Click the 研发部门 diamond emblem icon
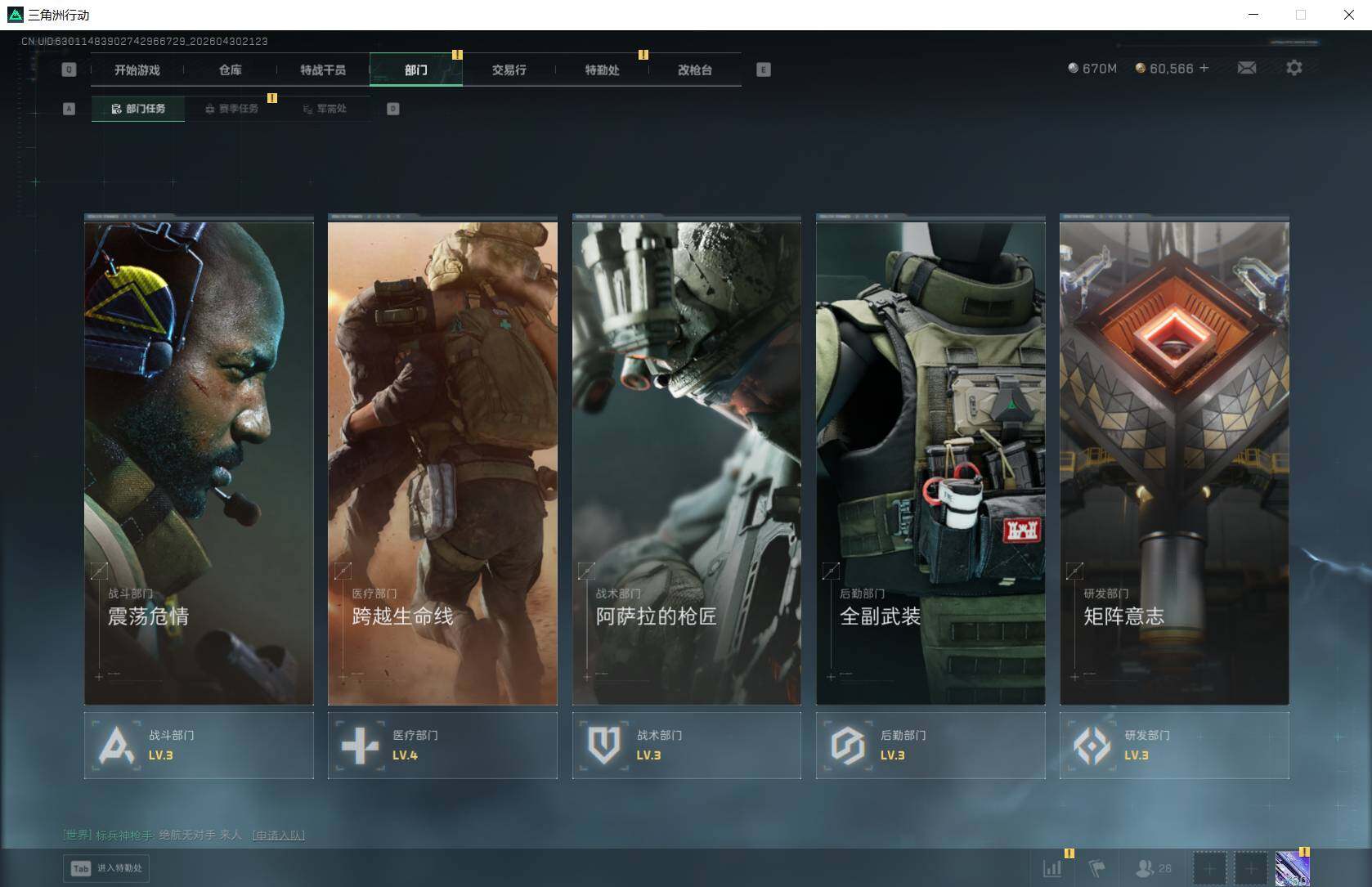This screenshot has height=887, width=1372. [x=1092, y=745]
